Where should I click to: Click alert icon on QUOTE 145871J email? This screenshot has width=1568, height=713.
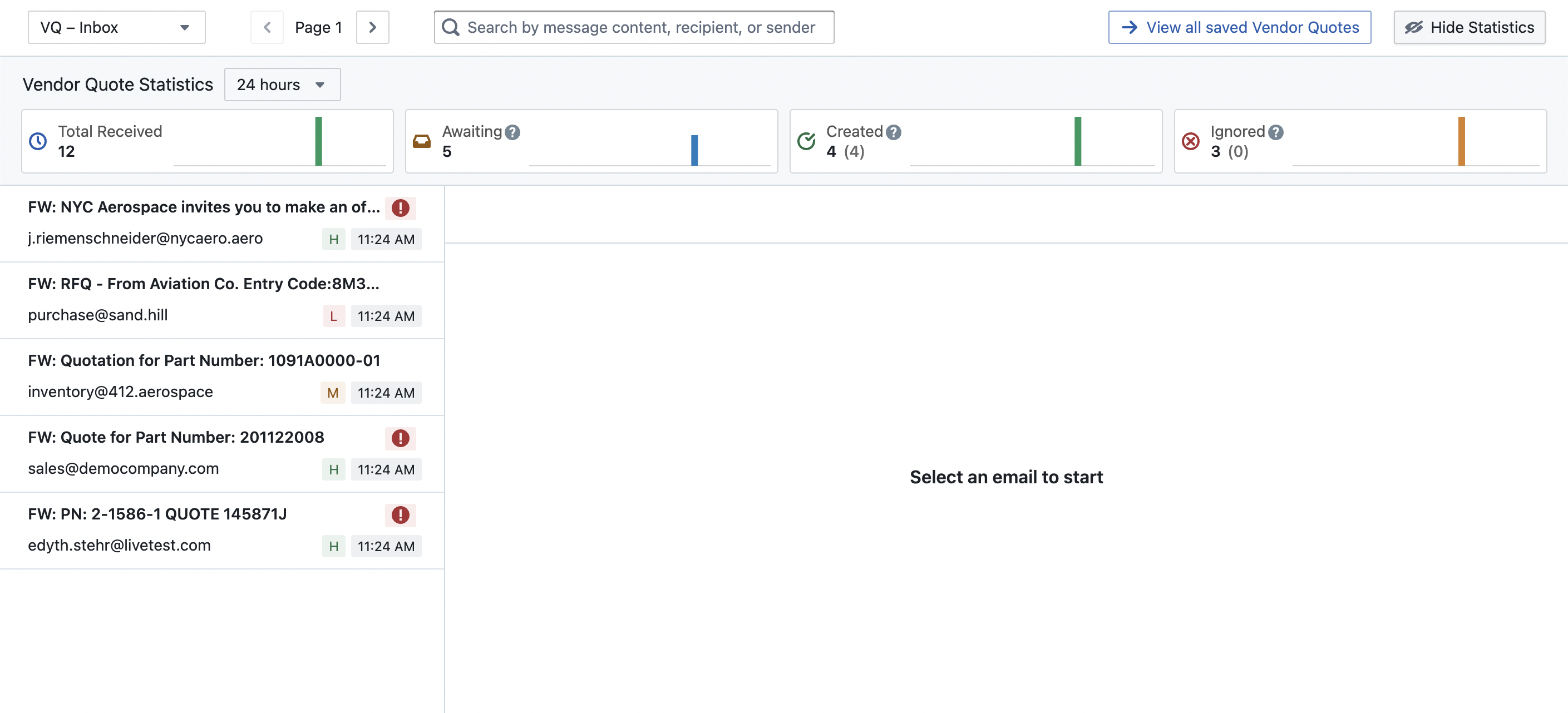pyautogui.click(x=400, y=514)
